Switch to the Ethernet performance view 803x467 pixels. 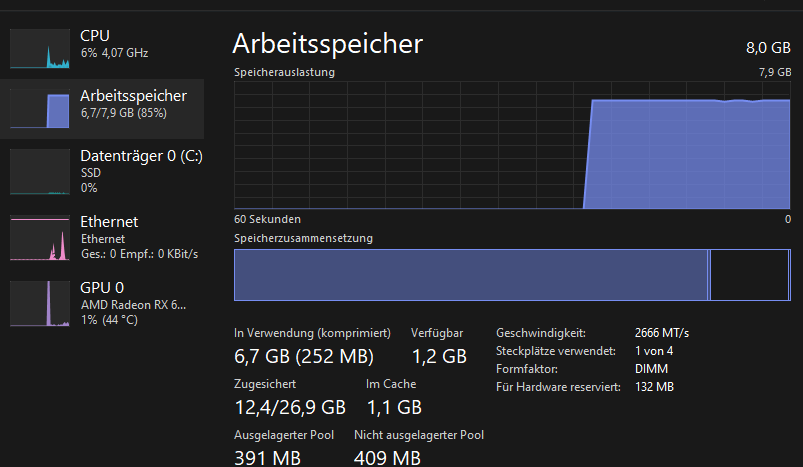click(109, 222)
